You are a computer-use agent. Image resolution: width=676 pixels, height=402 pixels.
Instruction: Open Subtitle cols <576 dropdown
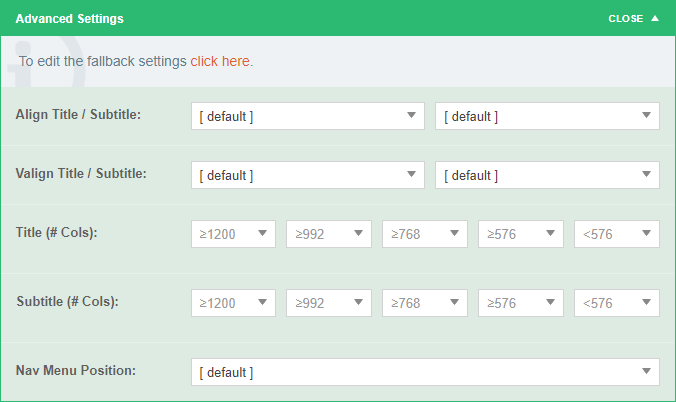pyautogui.click(x=617, y=303)
